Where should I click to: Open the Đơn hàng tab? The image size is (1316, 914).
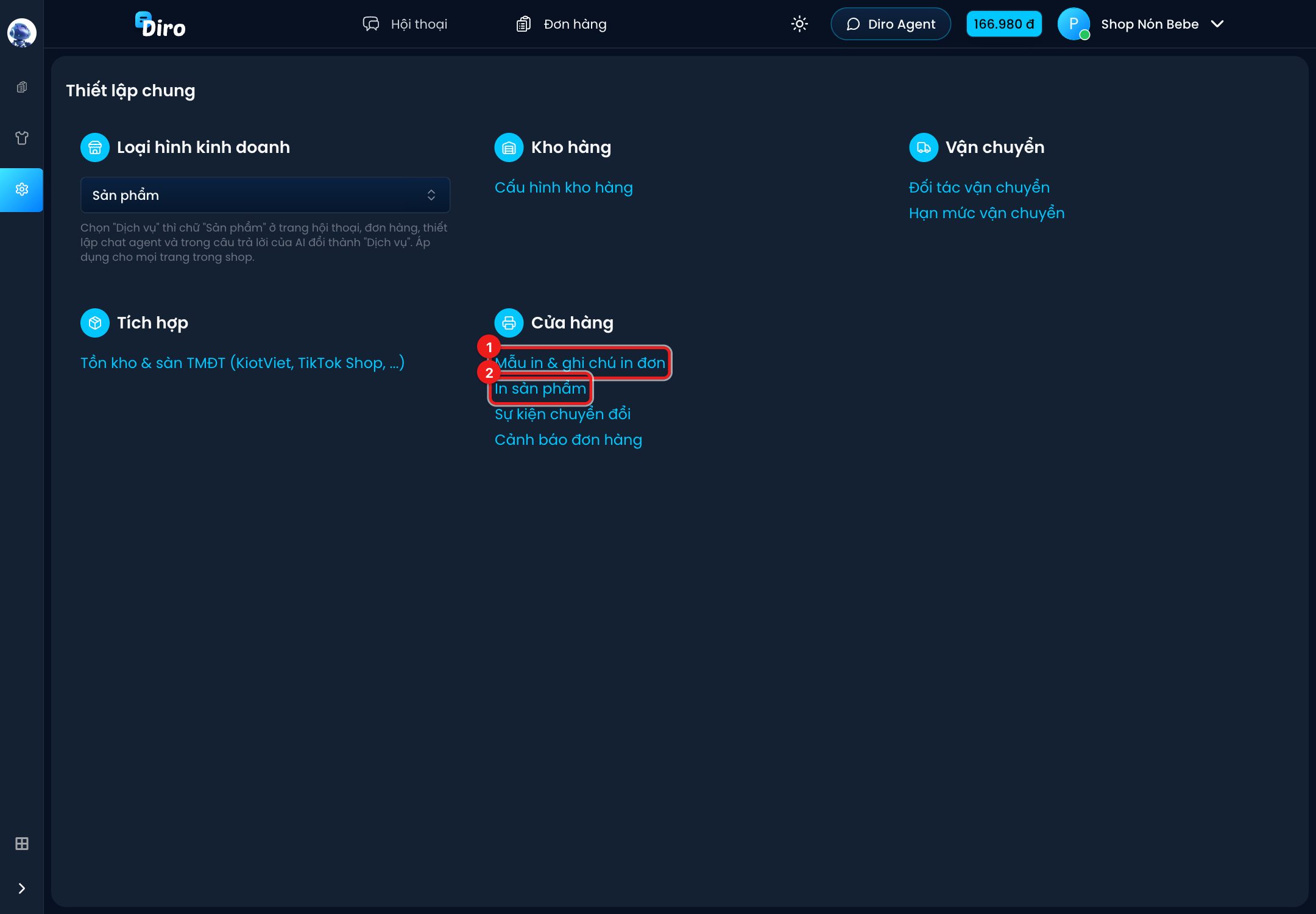click(561, 24)
